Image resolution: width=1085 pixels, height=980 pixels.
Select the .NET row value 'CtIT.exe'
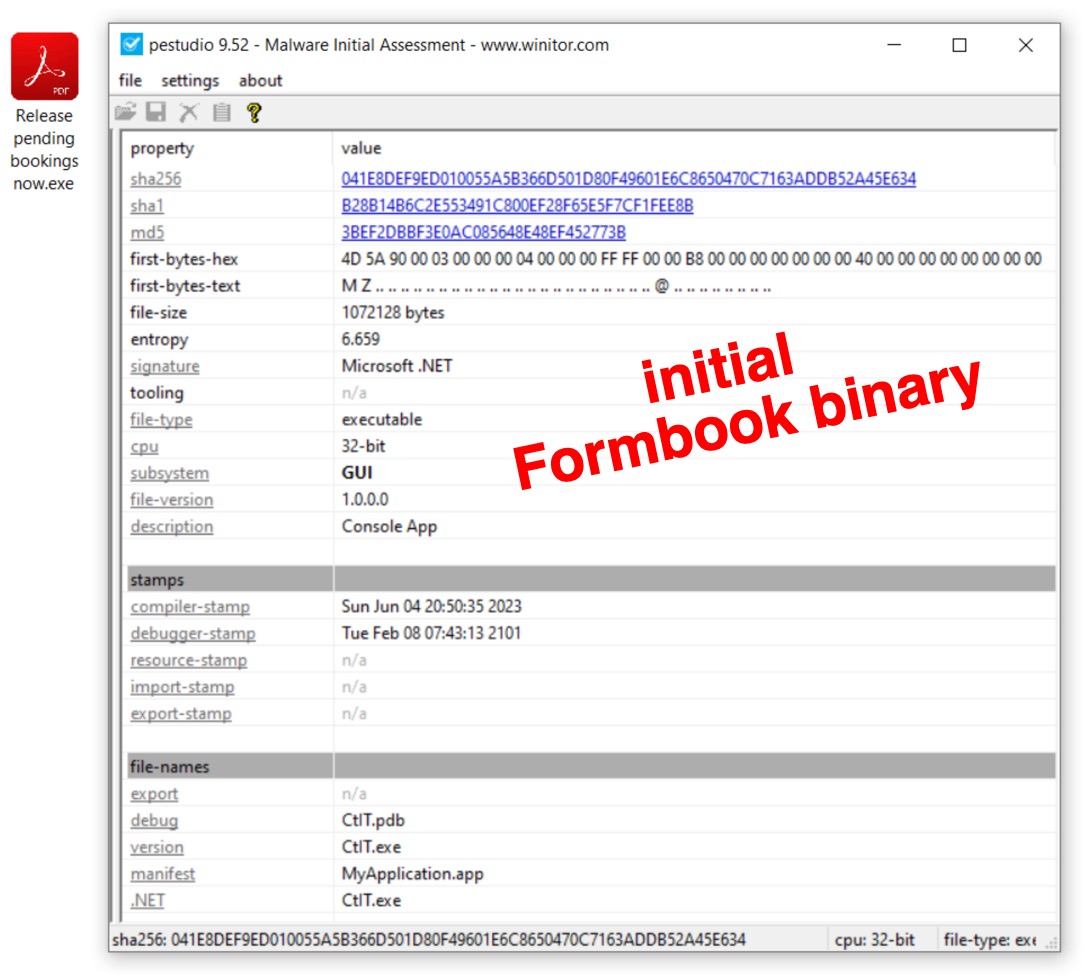pyautogui.click(x=371, y=900)
